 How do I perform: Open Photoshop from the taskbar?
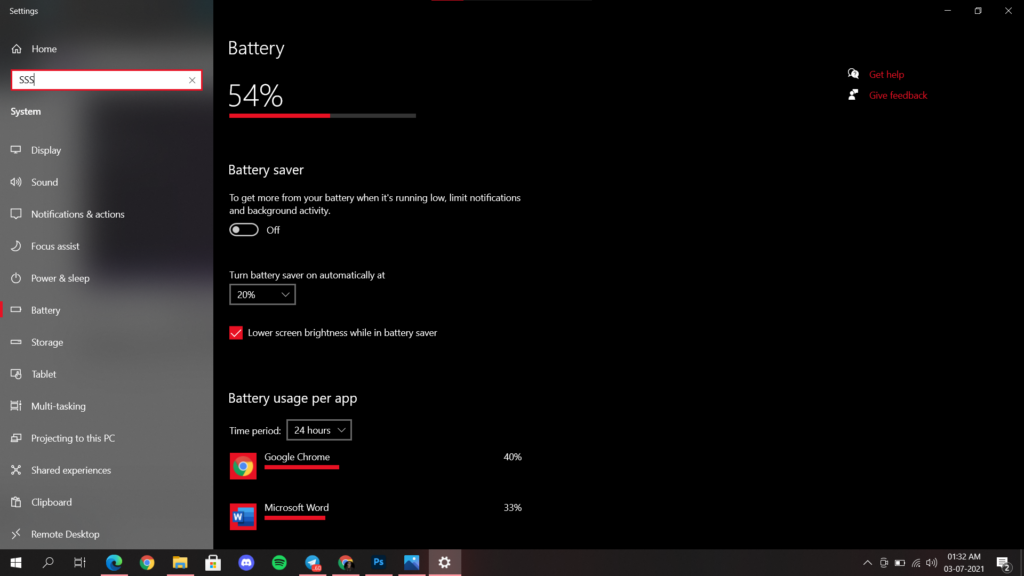click(378, 562)
